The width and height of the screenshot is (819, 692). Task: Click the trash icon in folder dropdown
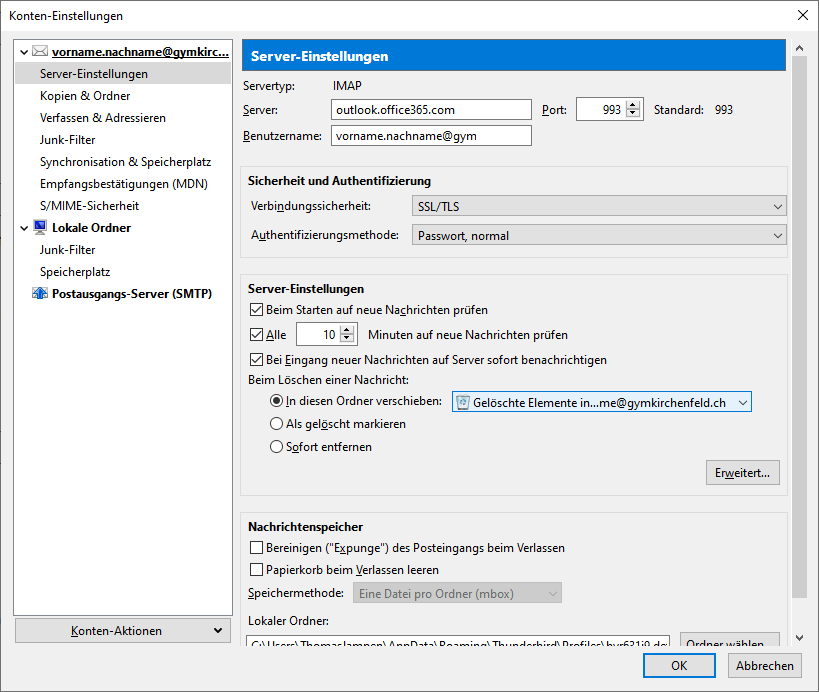(463, 402)
